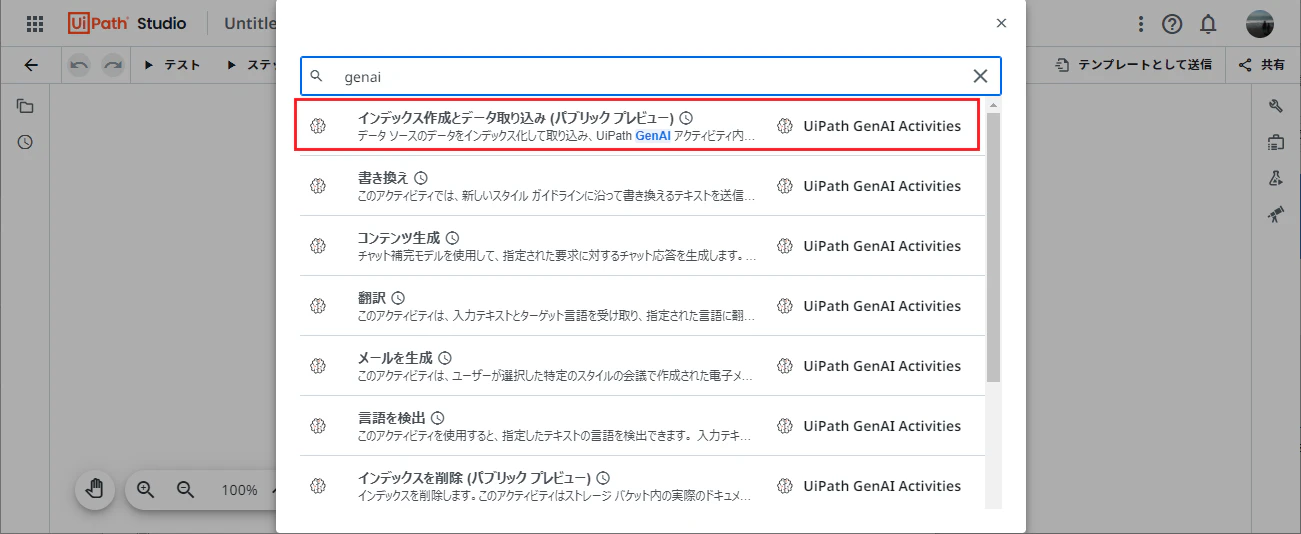Click the 100% zoom level
Screen dimensions: 1301x534
[x=240, y=490]
